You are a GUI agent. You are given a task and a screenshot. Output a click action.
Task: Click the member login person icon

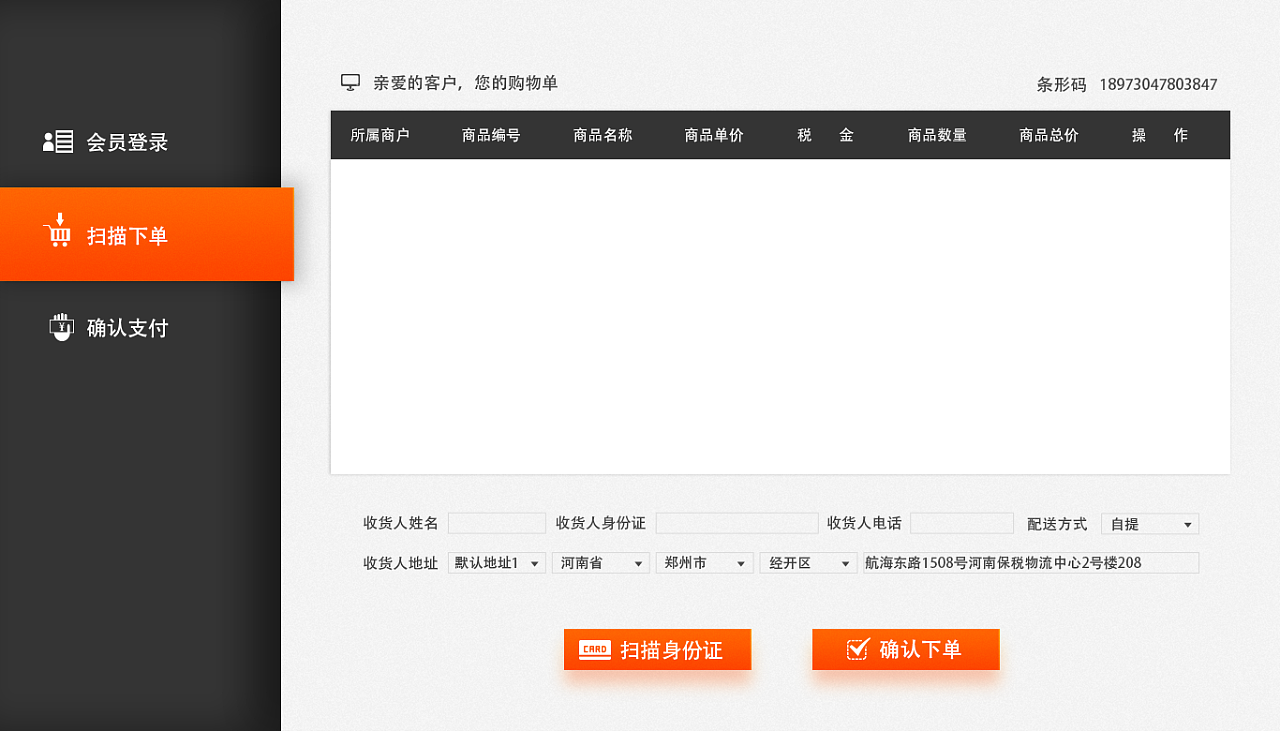[x=58, y=141]
